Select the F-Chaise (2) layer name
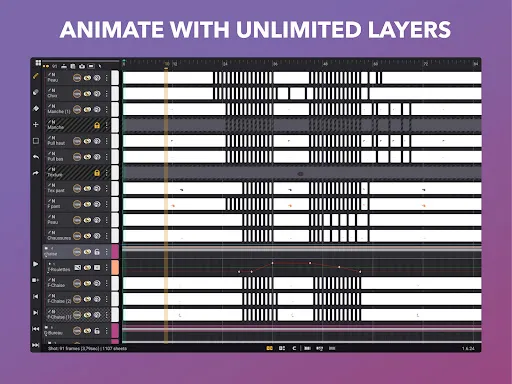 [x=59, y=301]
